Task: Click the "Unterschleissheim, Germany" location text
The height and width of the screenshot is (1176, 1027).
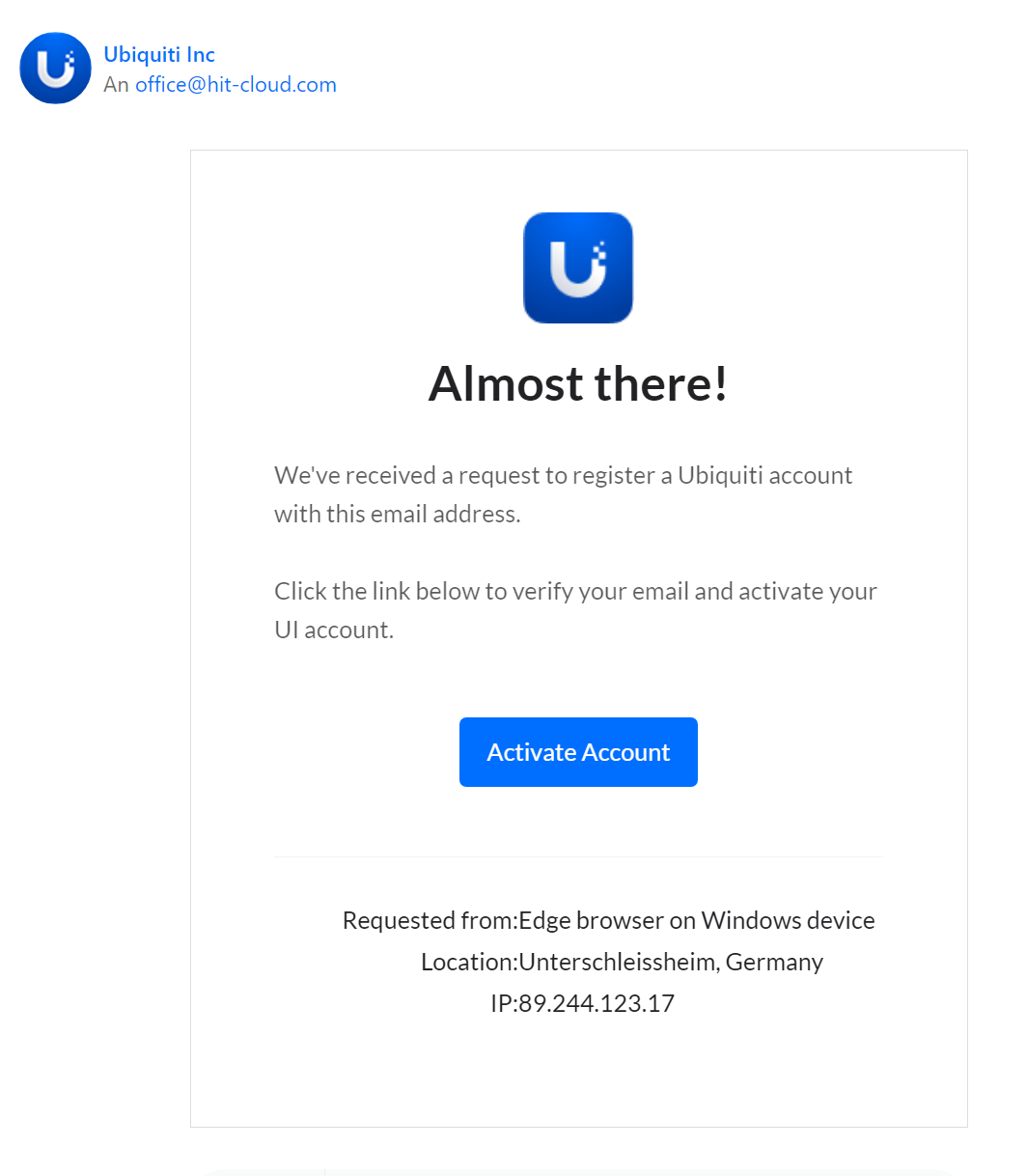Action: pos(671,962)
